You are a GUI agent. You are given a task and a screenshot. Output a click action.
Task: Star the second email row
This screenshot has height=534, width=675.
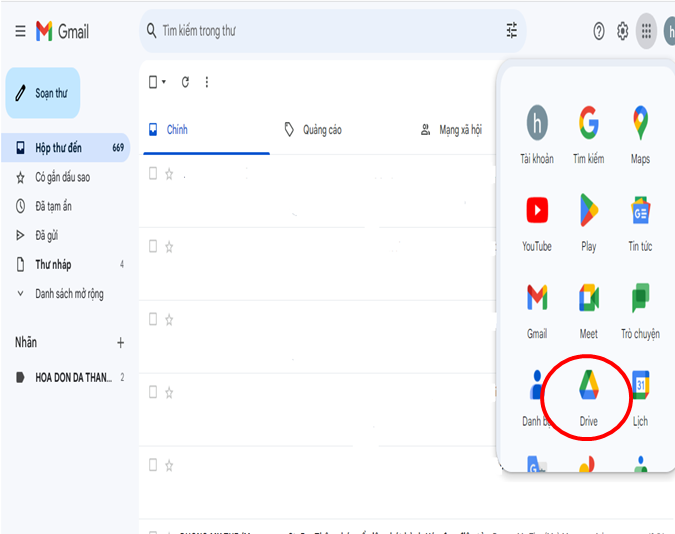pyautogui.click(x=169, y=247)
